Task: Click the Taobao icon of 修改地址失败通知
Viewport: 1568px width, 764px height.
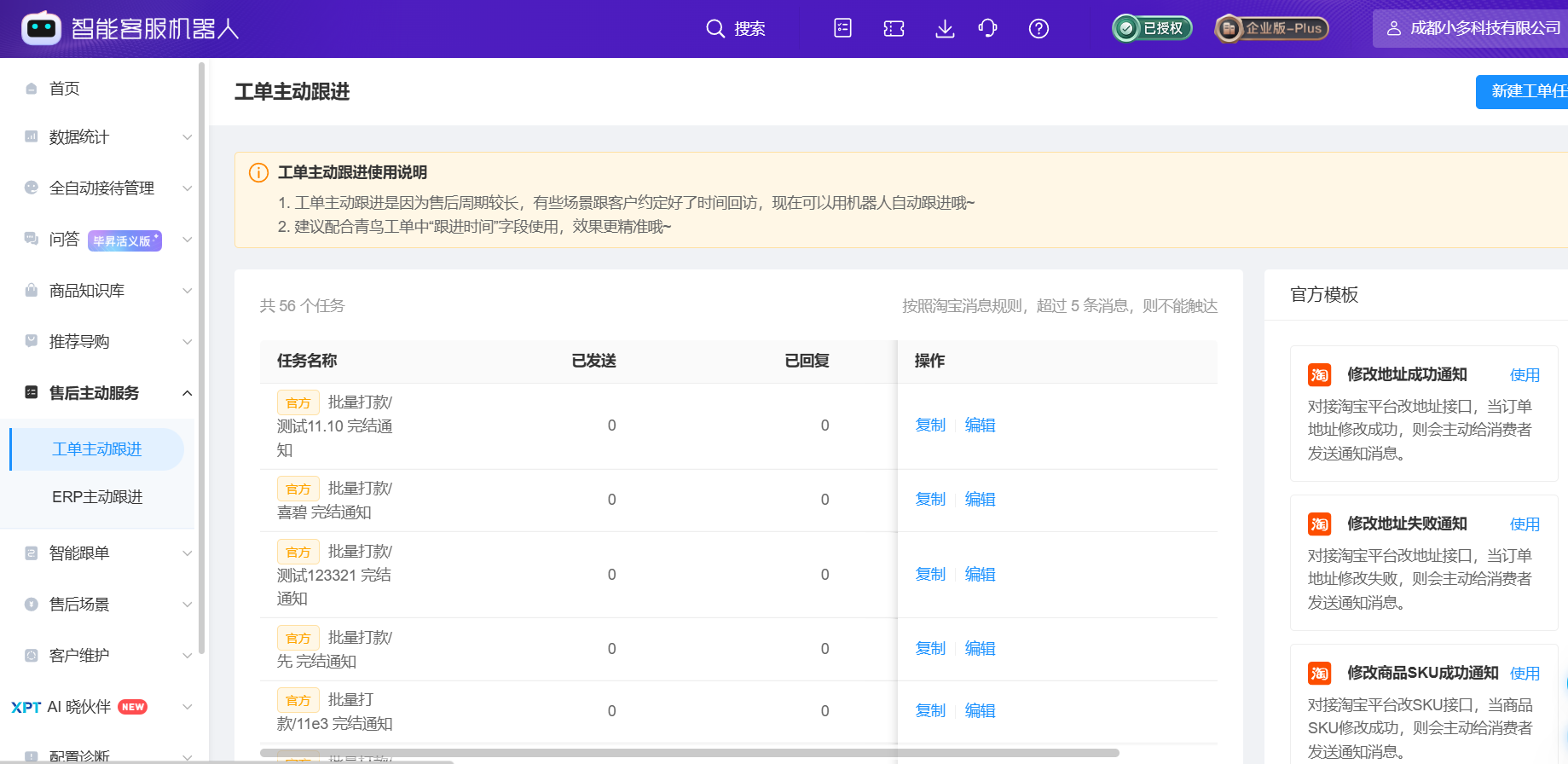Action: (1319, 524)
